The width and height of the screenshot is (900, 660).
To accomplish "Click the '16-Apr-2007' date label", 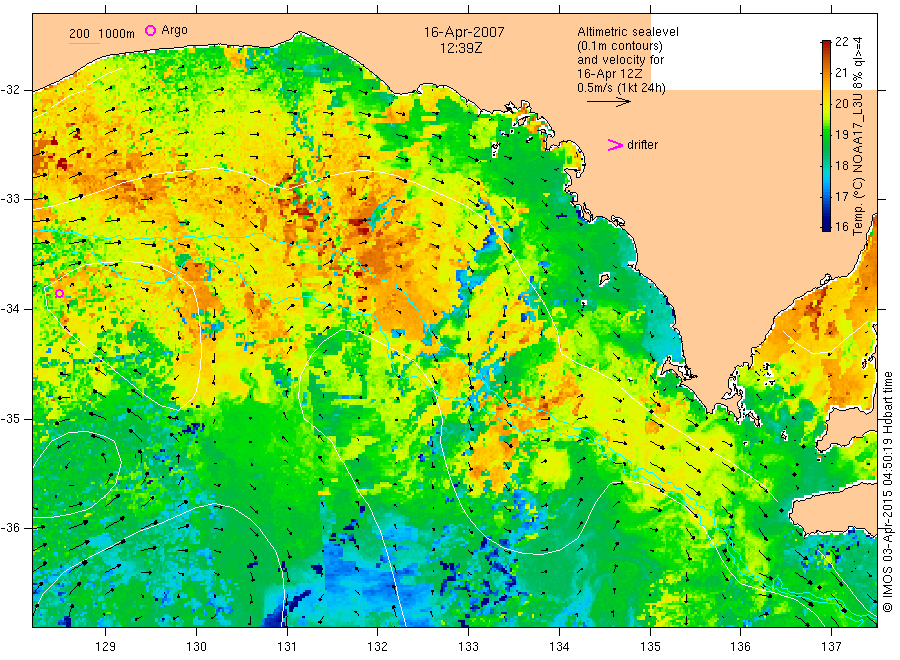I will (464, 32).
